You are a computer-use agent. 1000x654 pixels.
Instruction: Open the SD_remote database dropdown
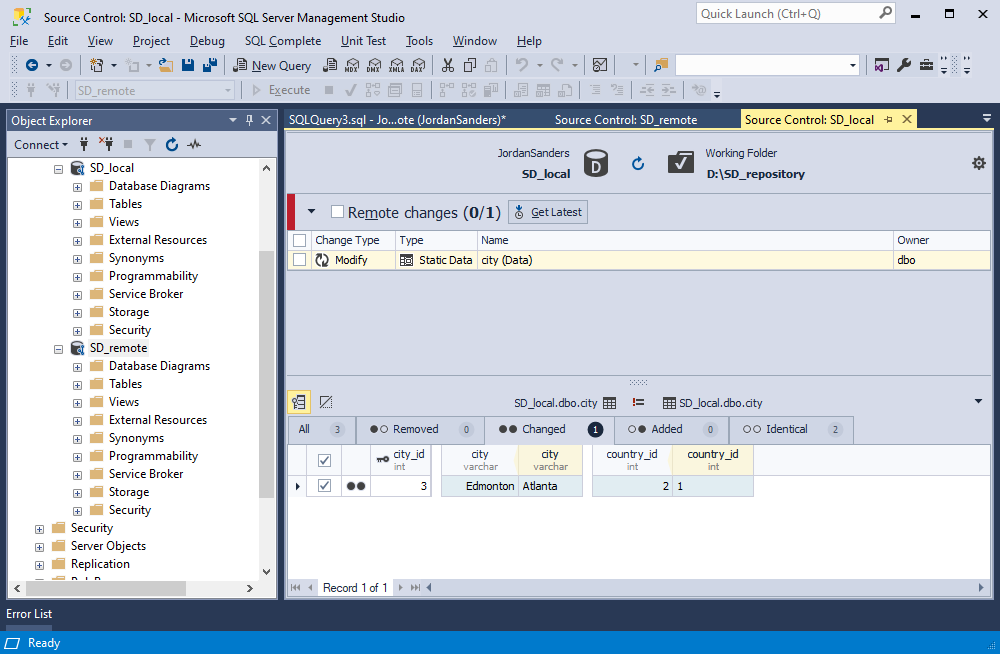pyautogui.click(x=228, y=91)
